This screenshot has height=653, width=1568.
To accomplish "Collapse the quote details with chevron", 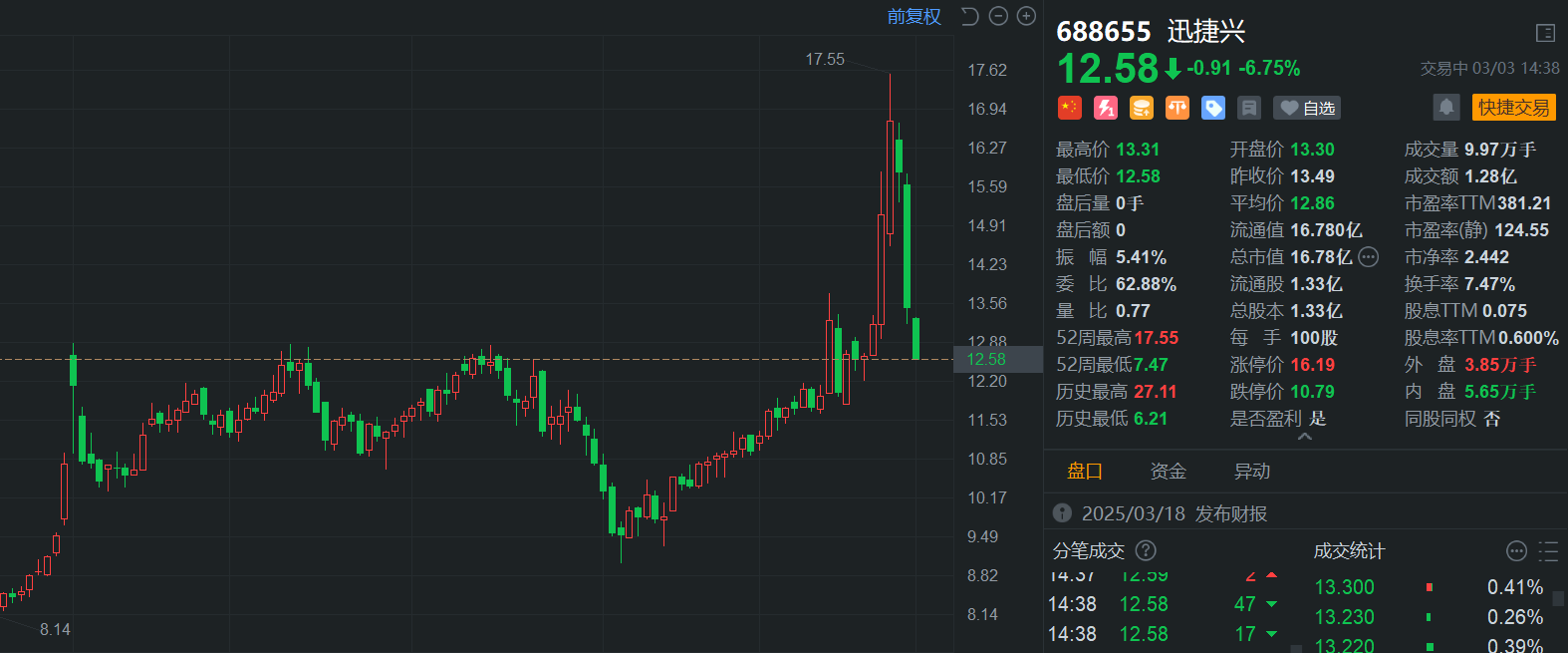I will 1305,438.
